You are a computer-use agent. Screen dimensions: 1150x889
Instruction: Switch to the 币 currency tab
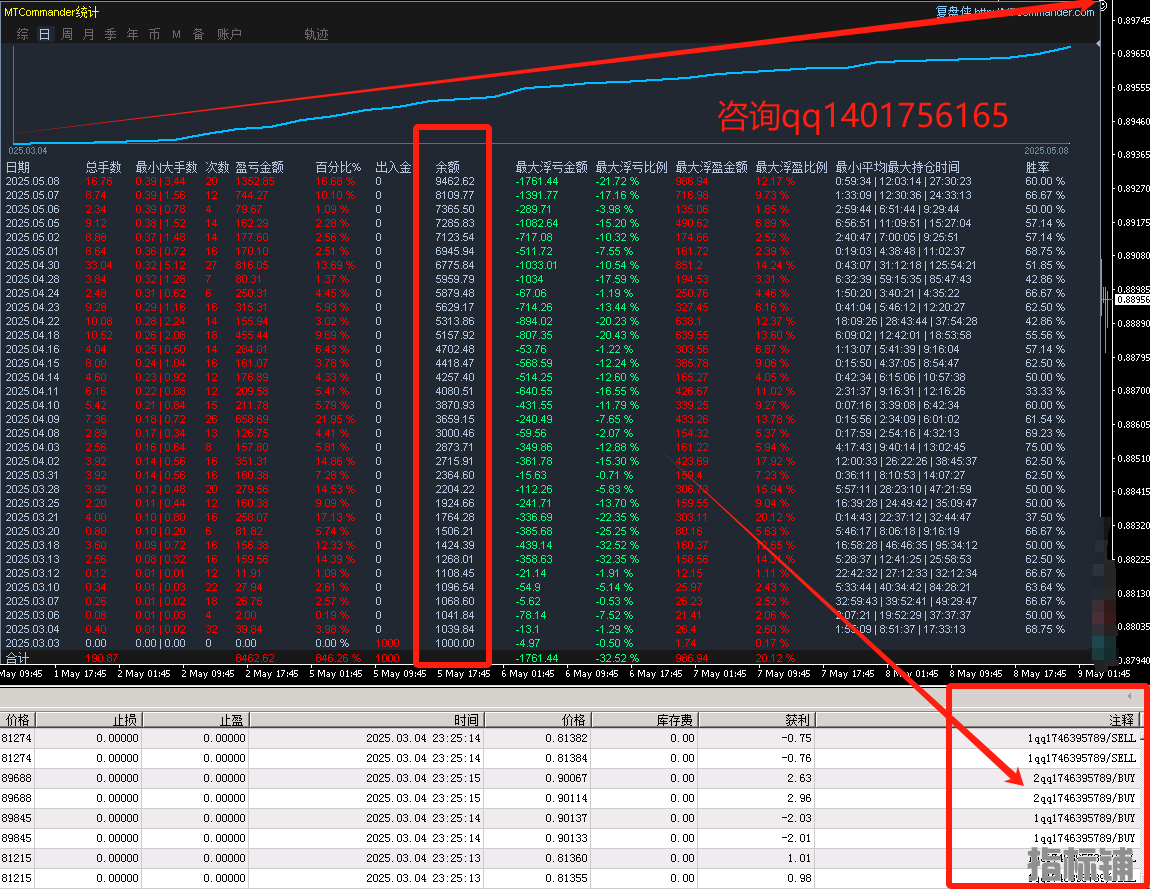pos(155,34)
